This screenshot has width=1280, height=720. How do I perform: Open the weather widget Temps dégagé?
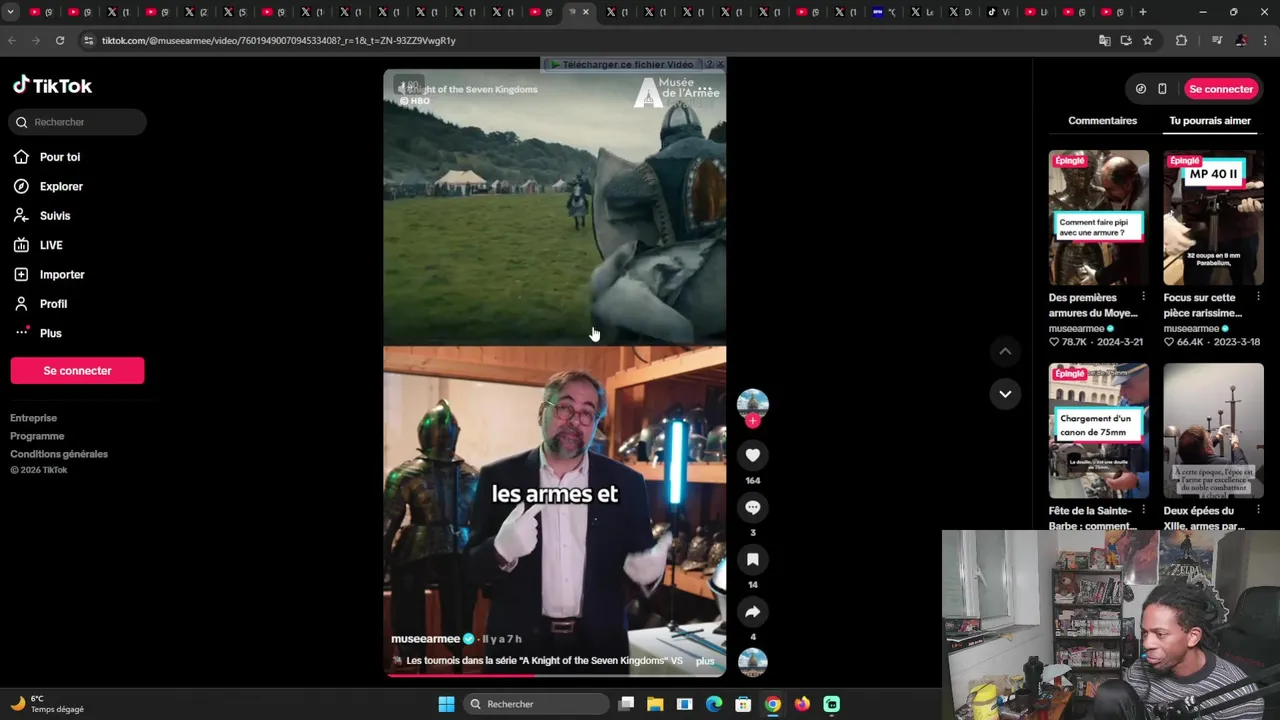[x=48, y=704]
